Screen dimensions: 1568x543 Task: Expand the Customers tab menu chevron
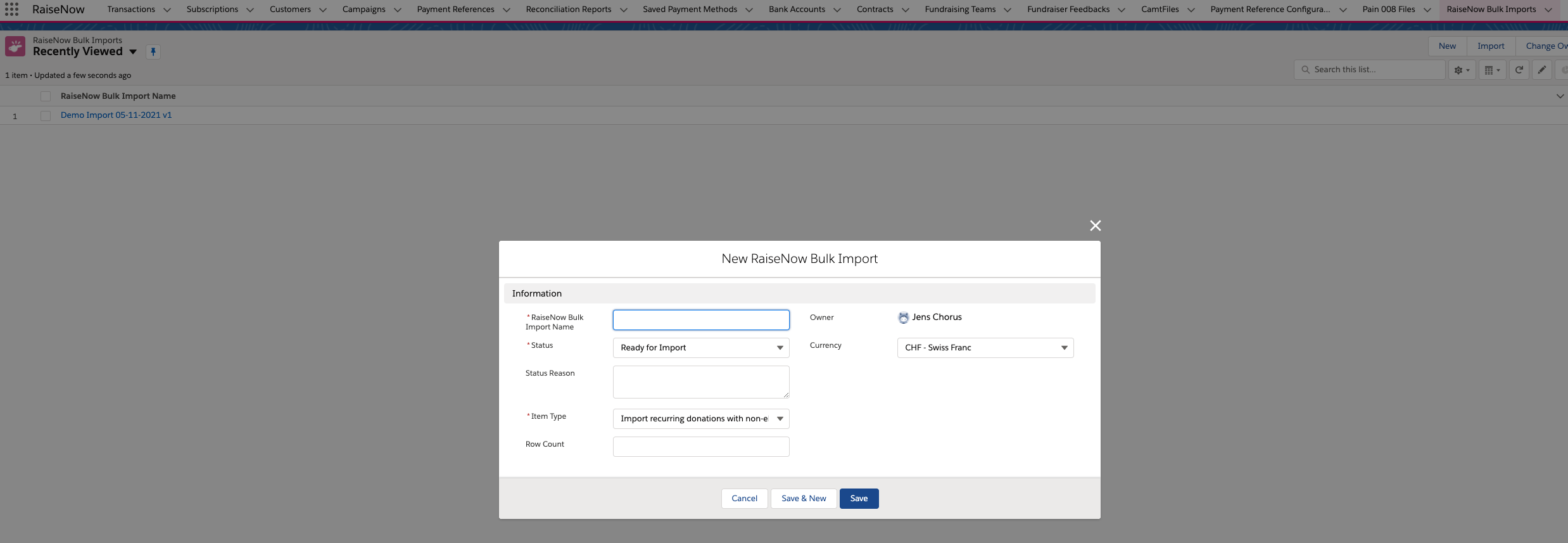click(323, 10)
